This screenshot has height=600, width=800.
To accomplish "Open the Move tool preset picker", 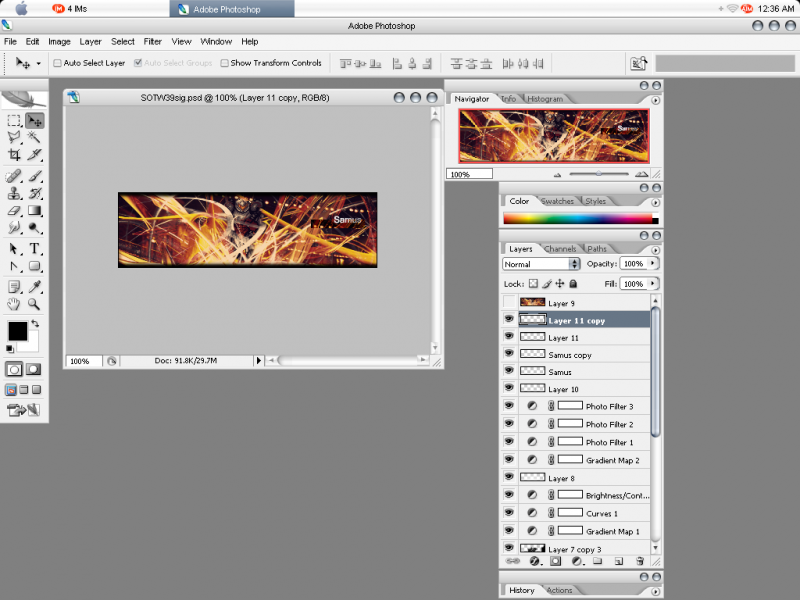I will [x=38, y=64].
